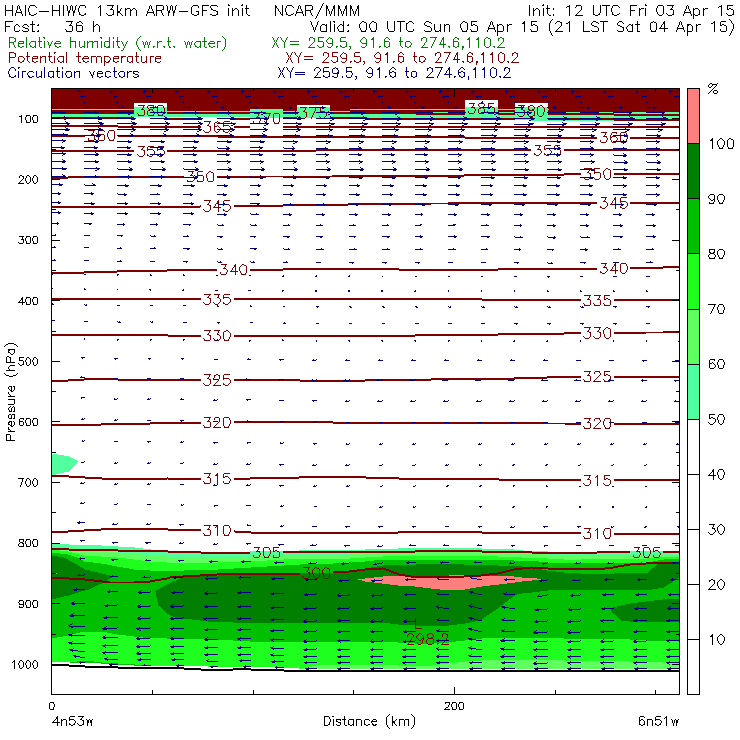Screen dimensions: 740x740
Task: Click the '10' colorbar label
Action: [716, 640]
